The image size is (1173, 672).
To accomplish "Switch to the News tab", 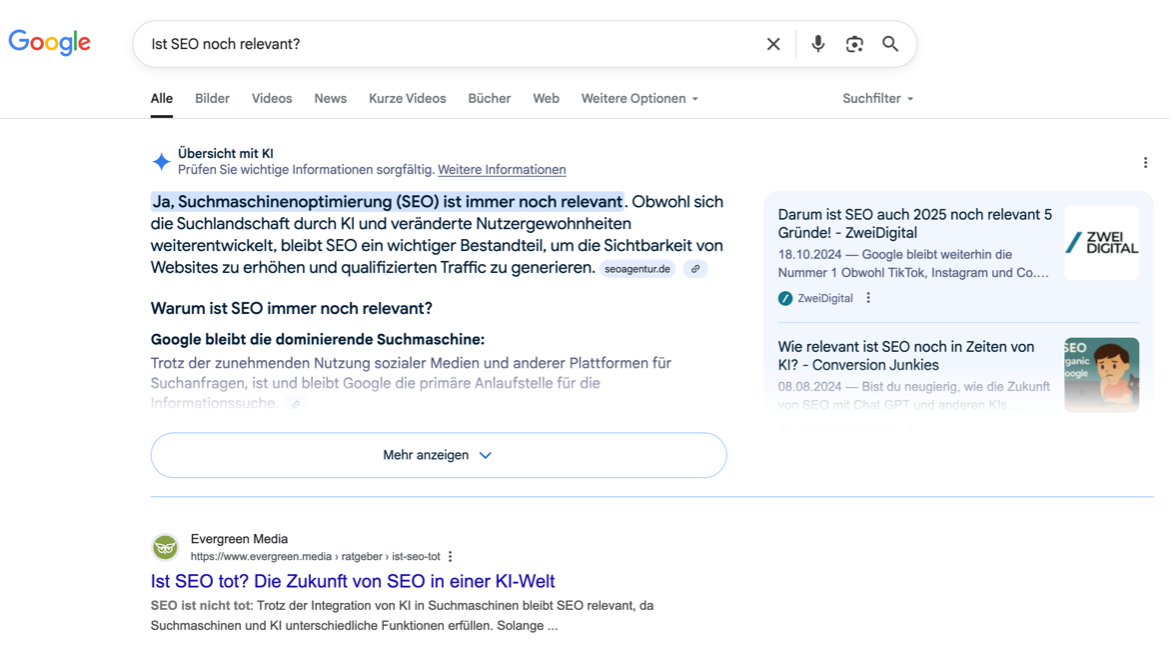I will pos(330,98).
